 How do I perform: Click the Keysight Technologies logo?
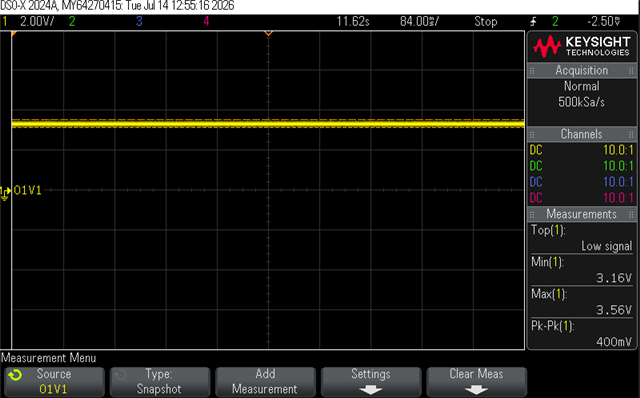[581, 46]
